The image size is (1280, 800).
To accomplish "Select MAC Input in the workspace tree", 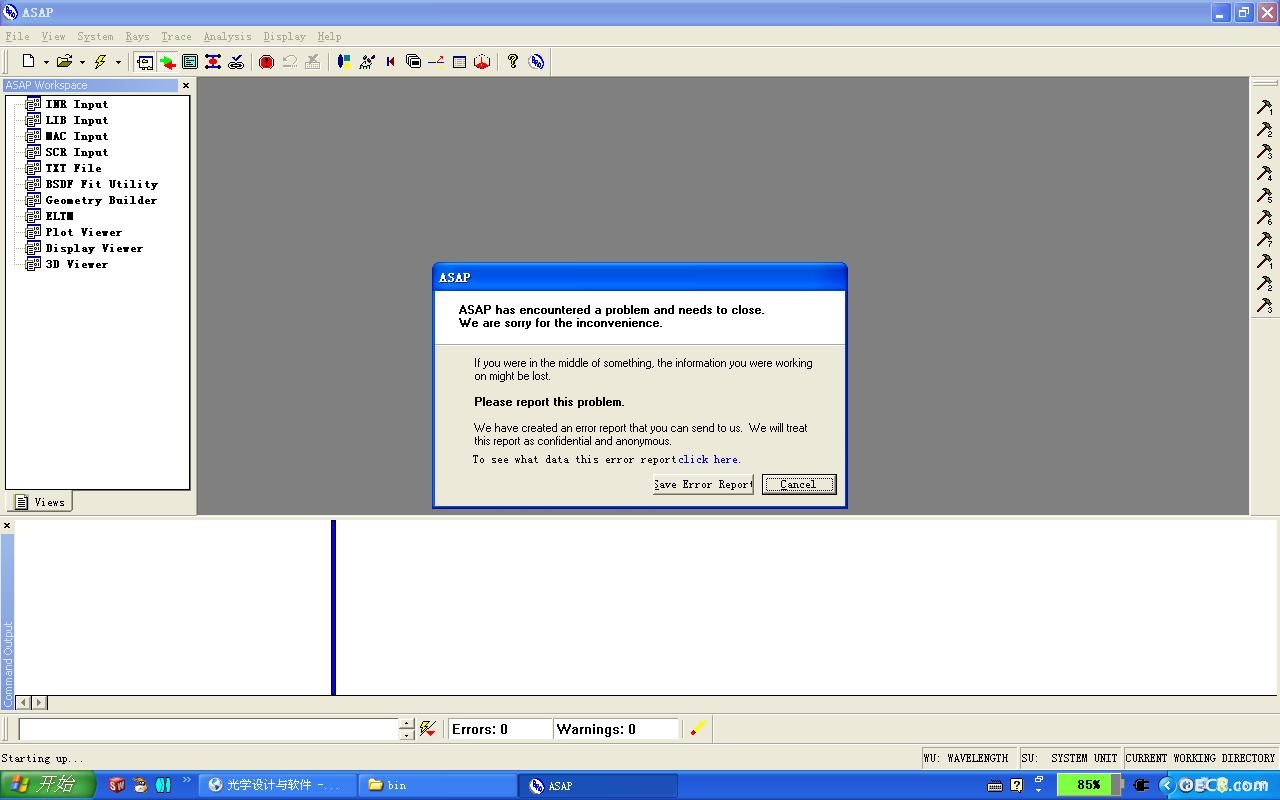I will click(x=76, y=136).
